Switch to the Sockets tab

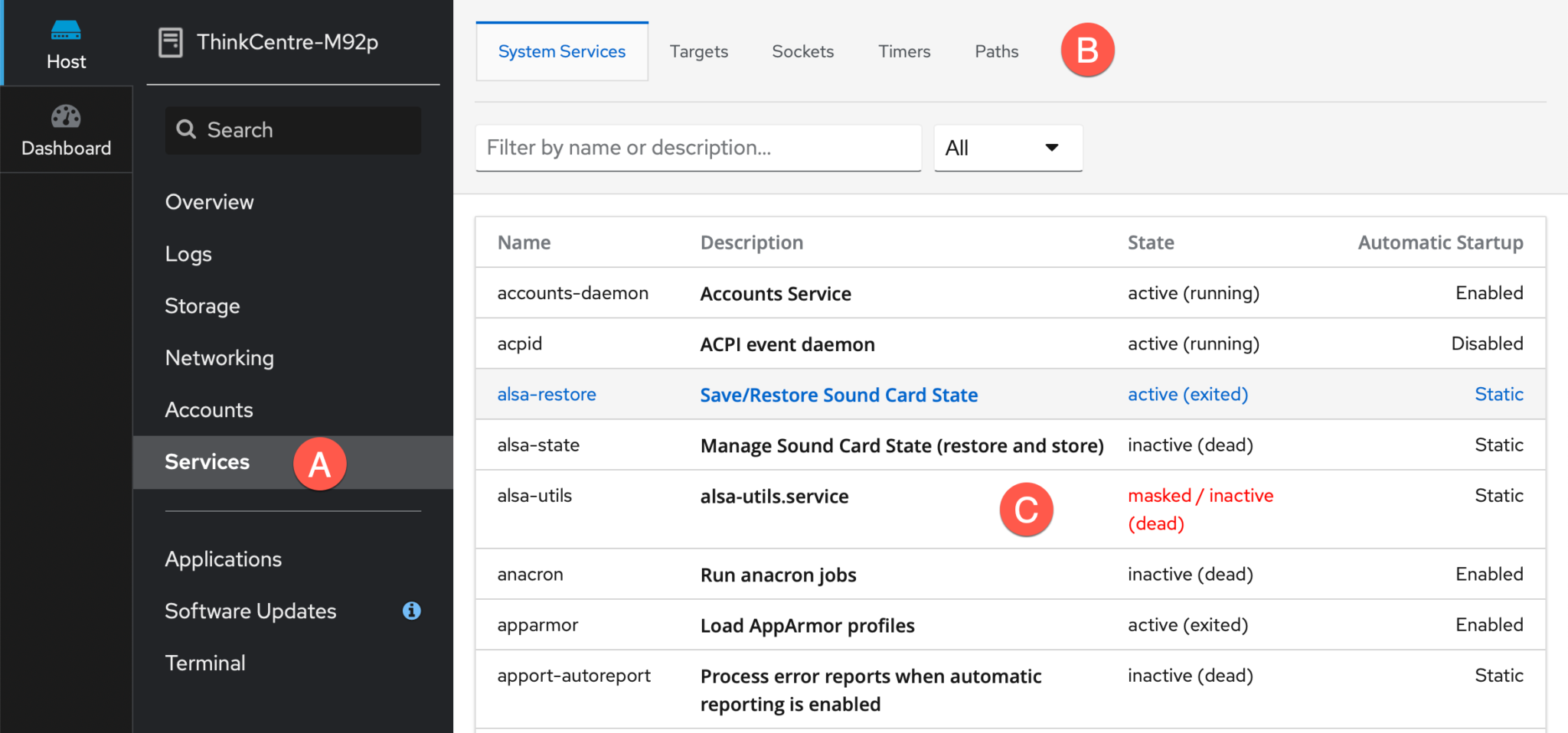pos(802,51)
